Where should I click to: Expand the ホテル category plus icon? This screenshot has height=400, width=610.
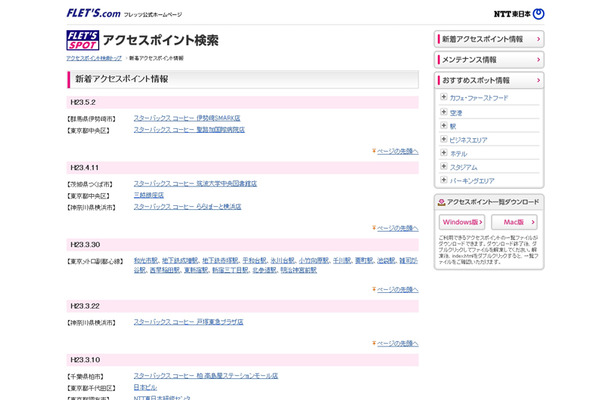tap(443, 153)
